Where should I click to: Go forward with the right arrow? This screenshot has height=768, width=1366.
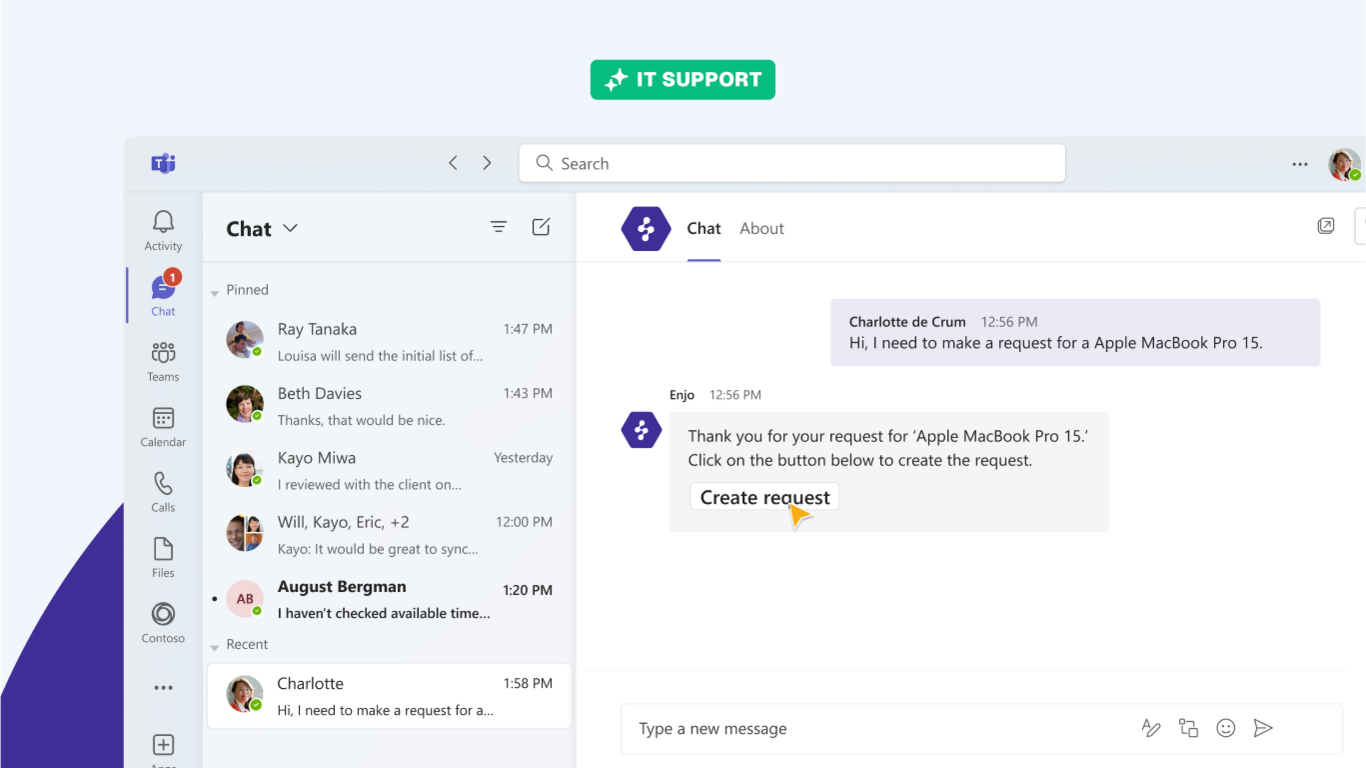pos(487,163)
